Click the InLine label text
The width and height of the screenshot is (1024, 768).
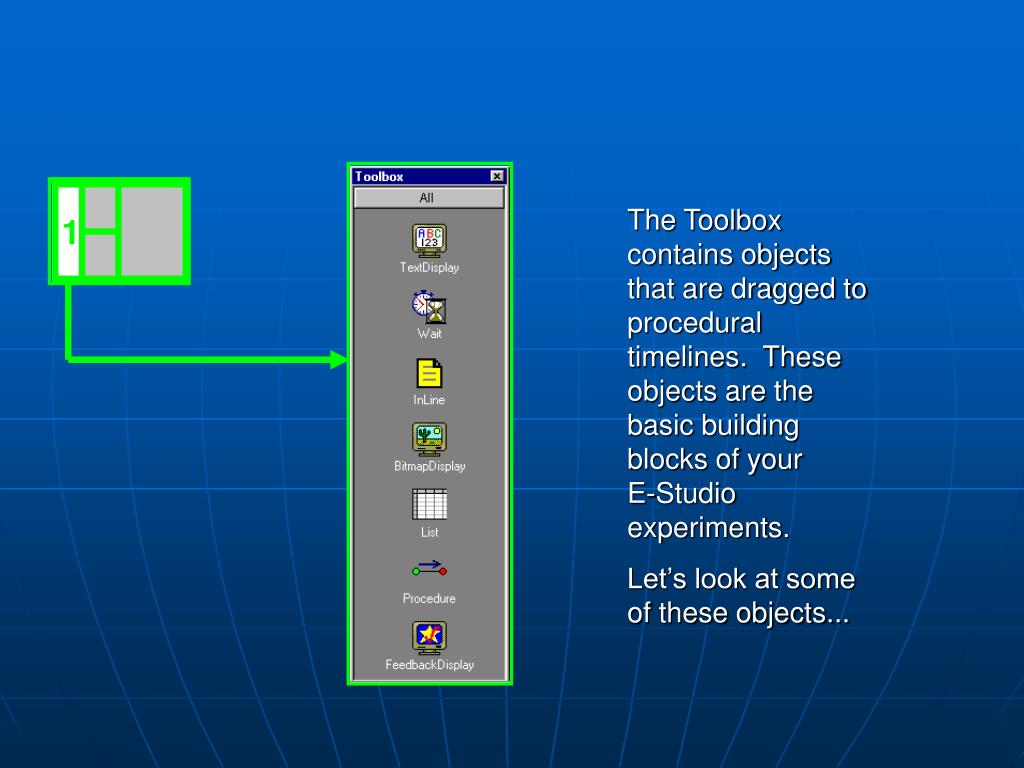pyautogui.click(x=429, y=400)
